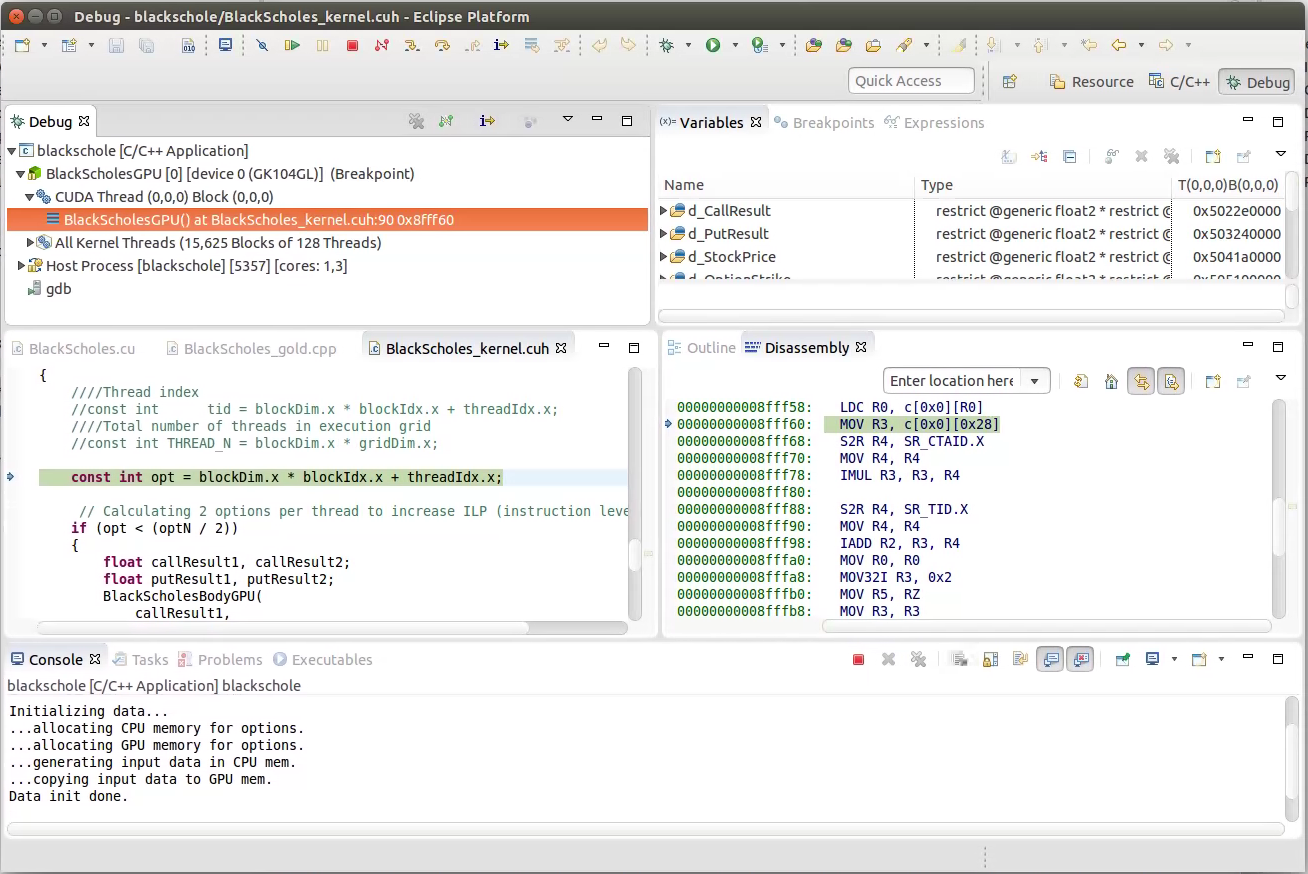Toggle Link with Active Debug Context in Disassembly
The image size is (1308, 874).
coord(1141,381)
